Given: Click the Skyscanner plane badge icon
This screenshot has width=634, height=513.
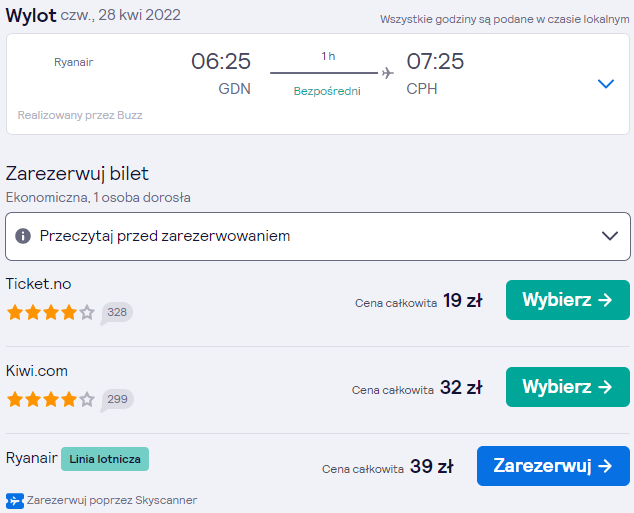Looking at the screenshot, I should (15, 501).
